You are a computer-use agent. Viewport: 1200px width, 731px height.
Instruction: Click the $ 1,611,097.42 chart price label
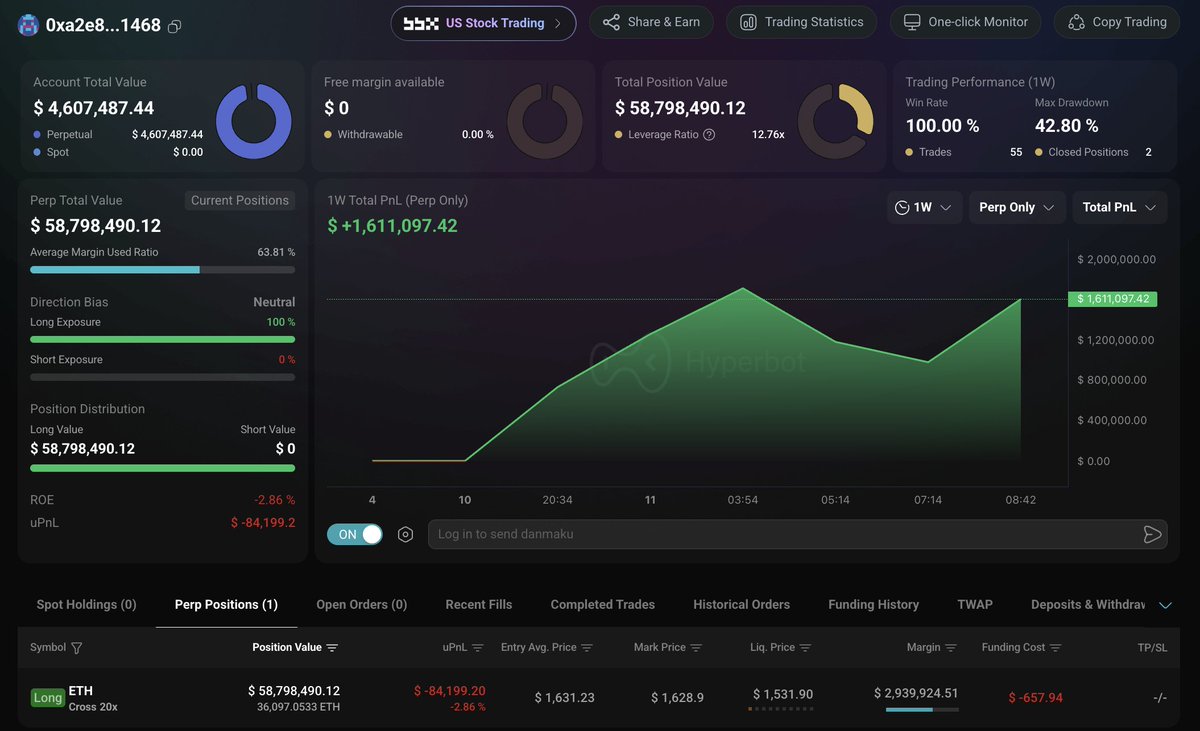[x=1112, y=299]
